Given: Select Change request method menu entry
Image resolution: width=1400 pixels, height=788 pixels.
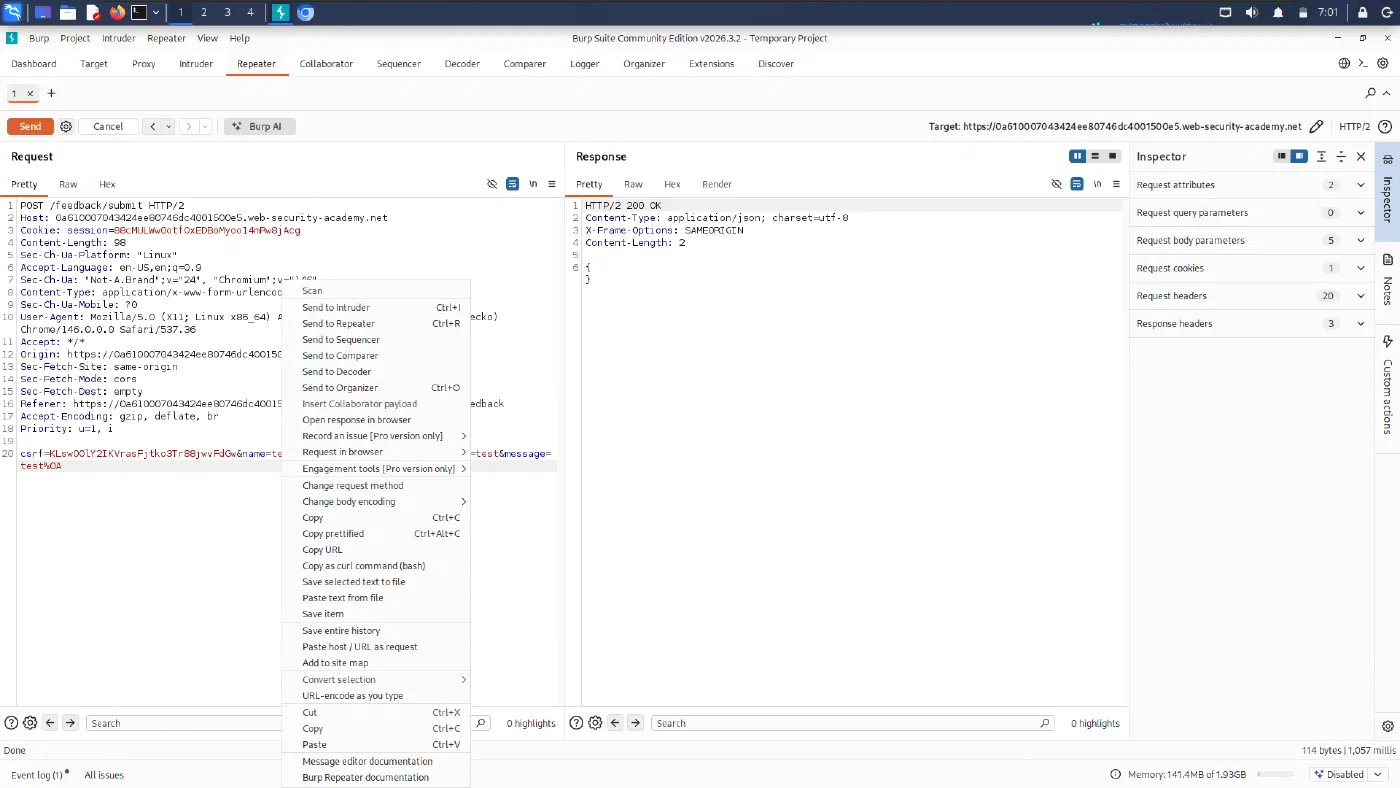Looking at the screenshot, I should [x=376, y=486].
